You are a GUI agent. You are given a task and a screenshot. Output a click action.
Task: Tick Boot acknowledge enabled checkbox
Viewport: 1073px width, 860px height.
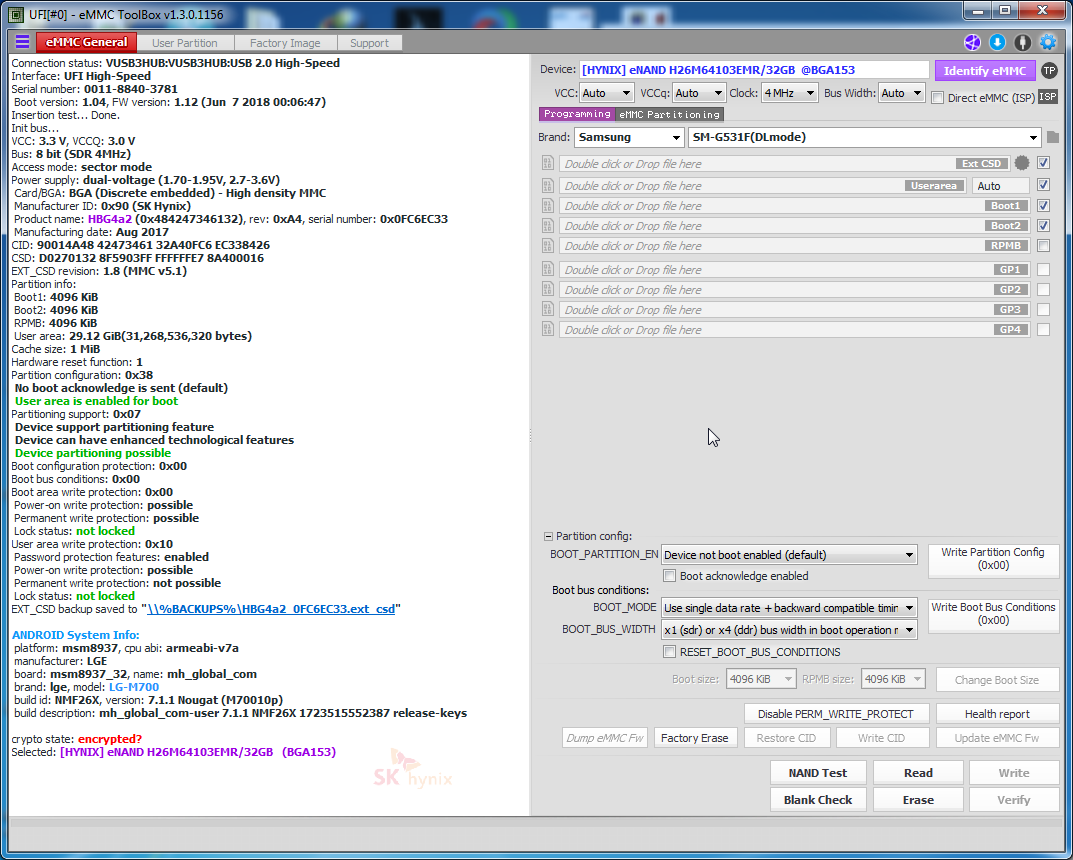click(669, 575)
